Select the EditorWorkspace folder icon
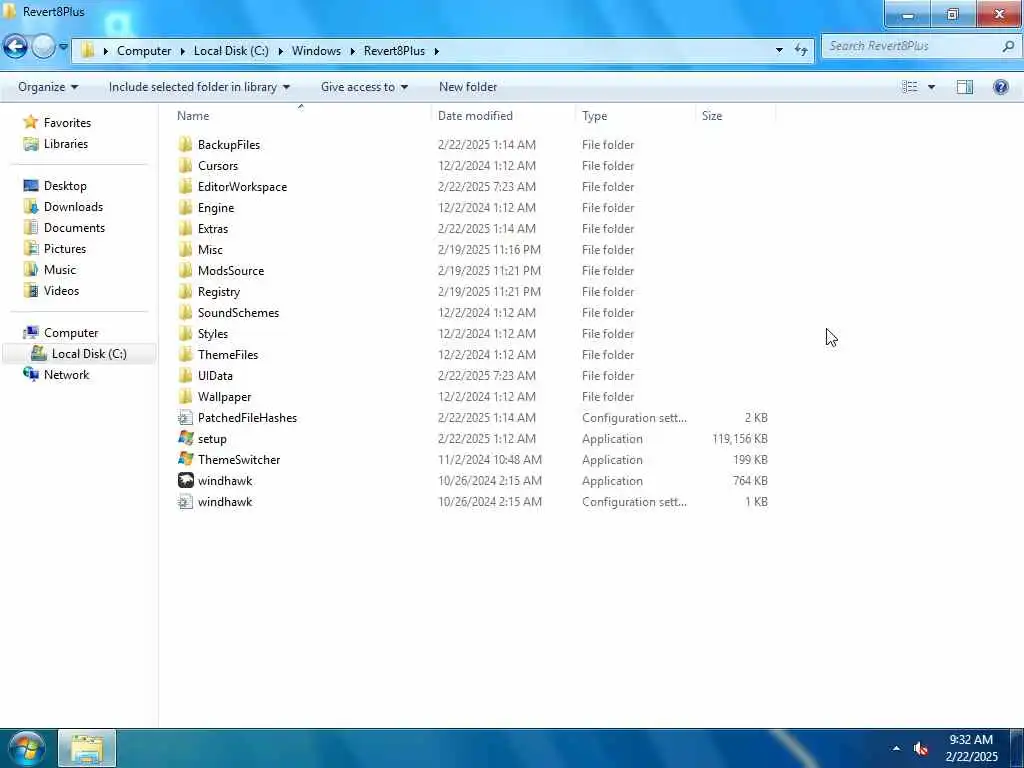 (x=185, y=186)
